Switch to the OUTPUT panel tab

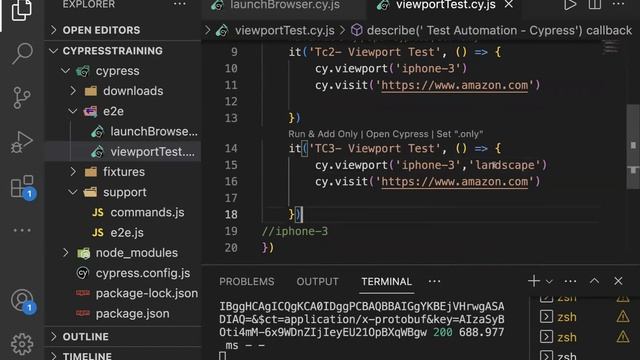click(318, 282)
